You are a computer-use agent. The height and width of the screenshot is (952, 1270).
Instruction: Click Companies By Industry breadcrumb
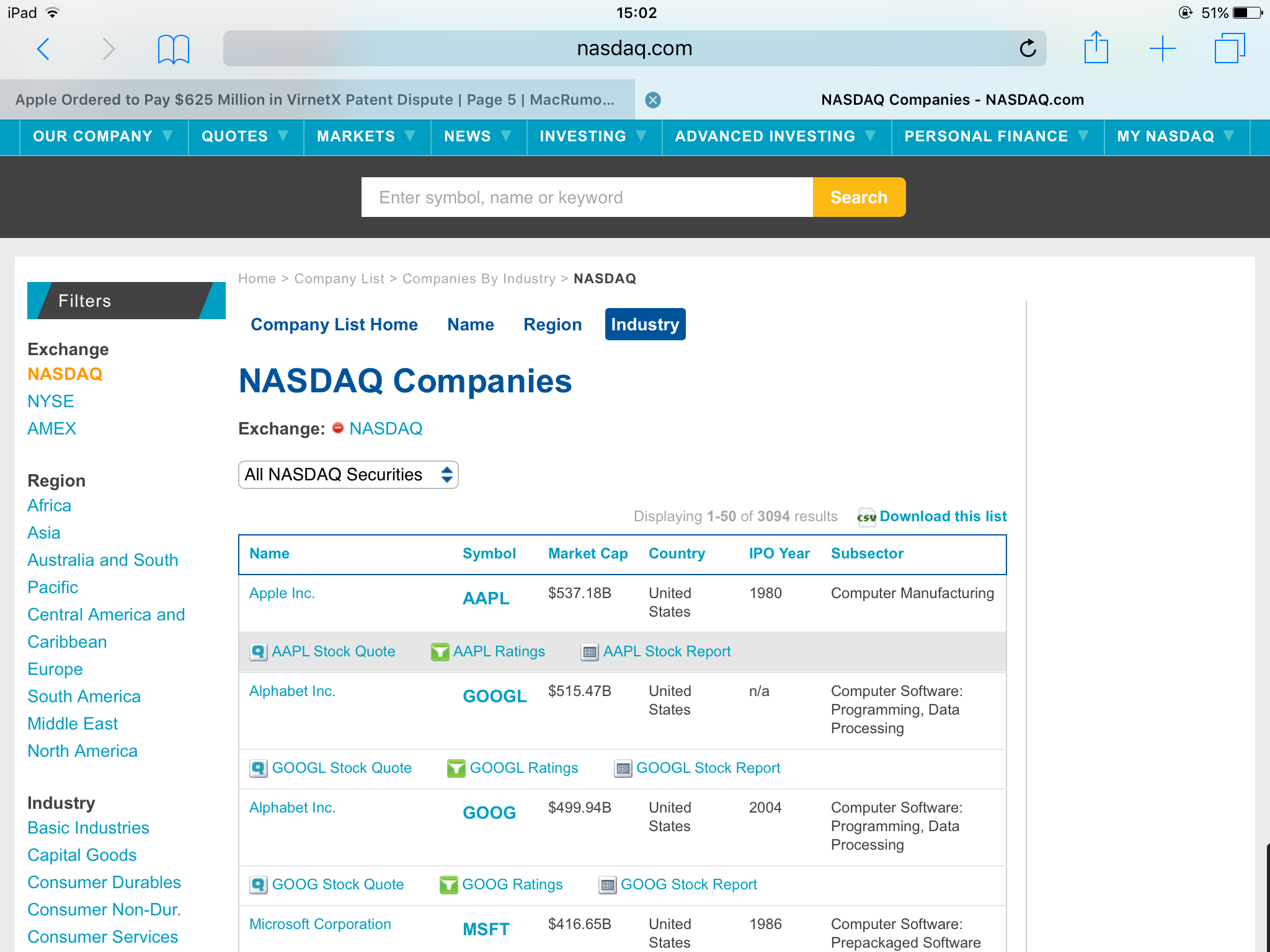coord(479,278)
